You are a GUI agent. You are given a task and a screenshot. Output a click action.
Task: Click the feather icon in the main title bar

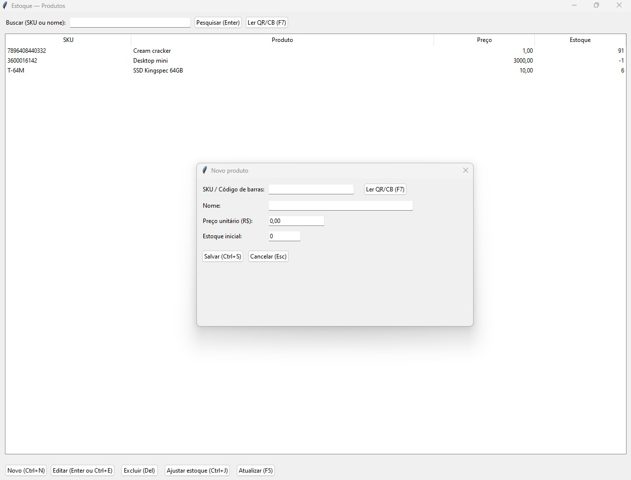coord(6,5)
